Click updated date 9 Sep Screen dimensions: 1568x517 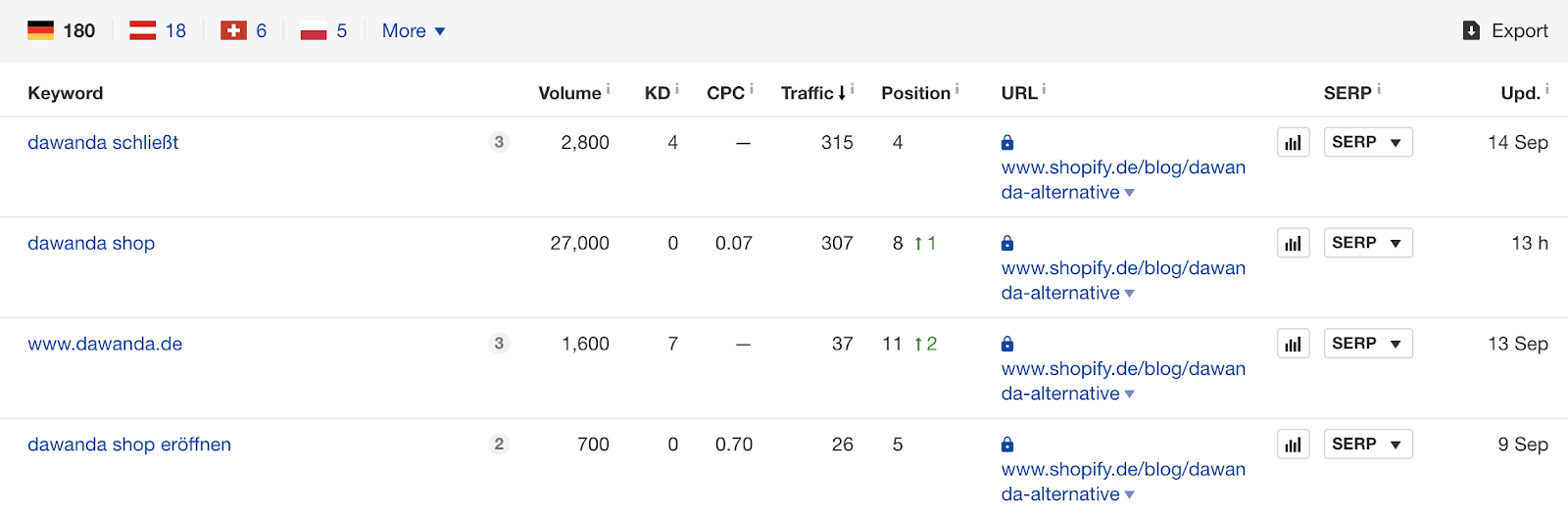[1523, 446]
